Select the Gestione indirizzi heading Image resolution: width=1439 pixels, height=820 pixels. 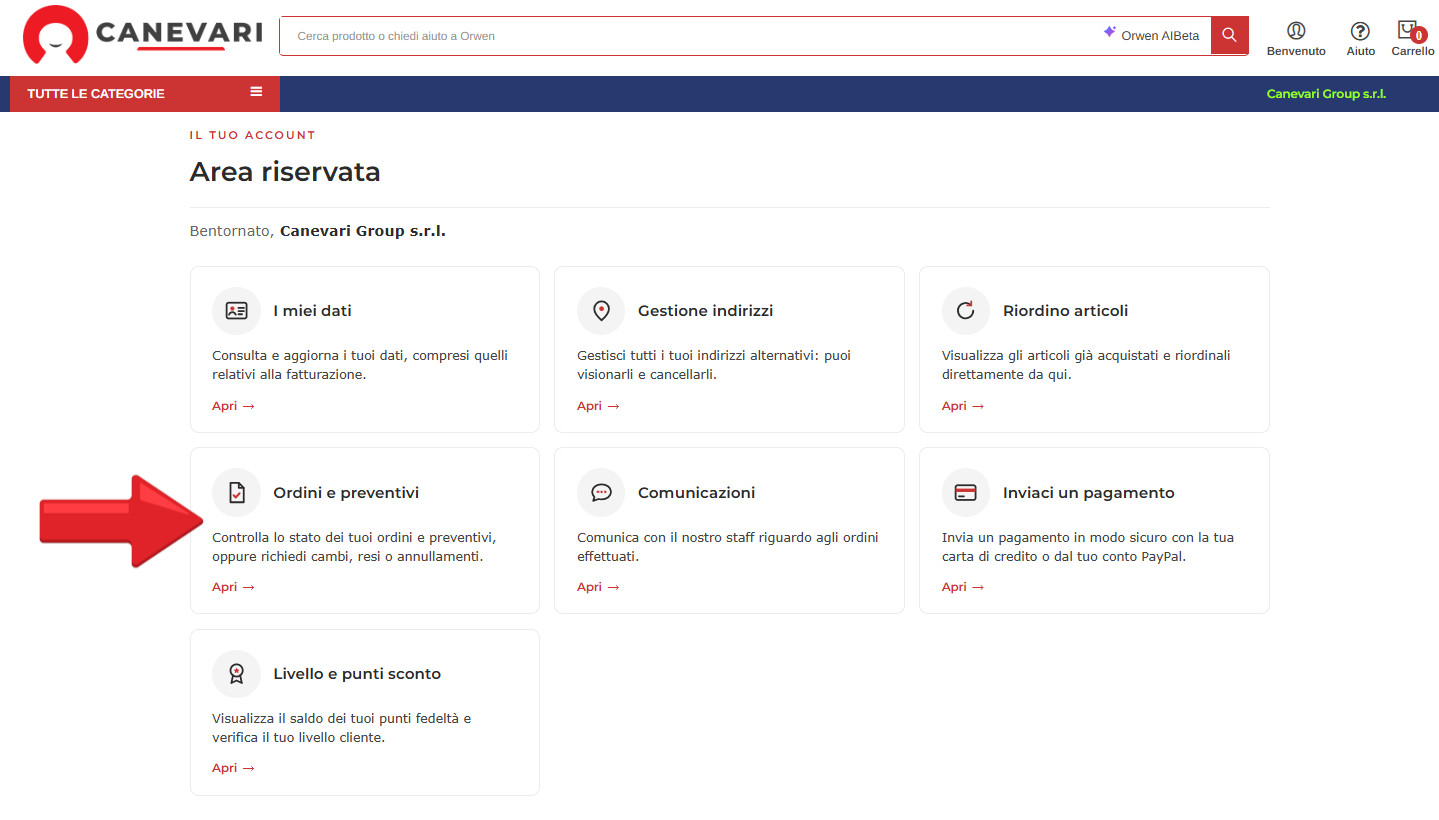point(705,311)
